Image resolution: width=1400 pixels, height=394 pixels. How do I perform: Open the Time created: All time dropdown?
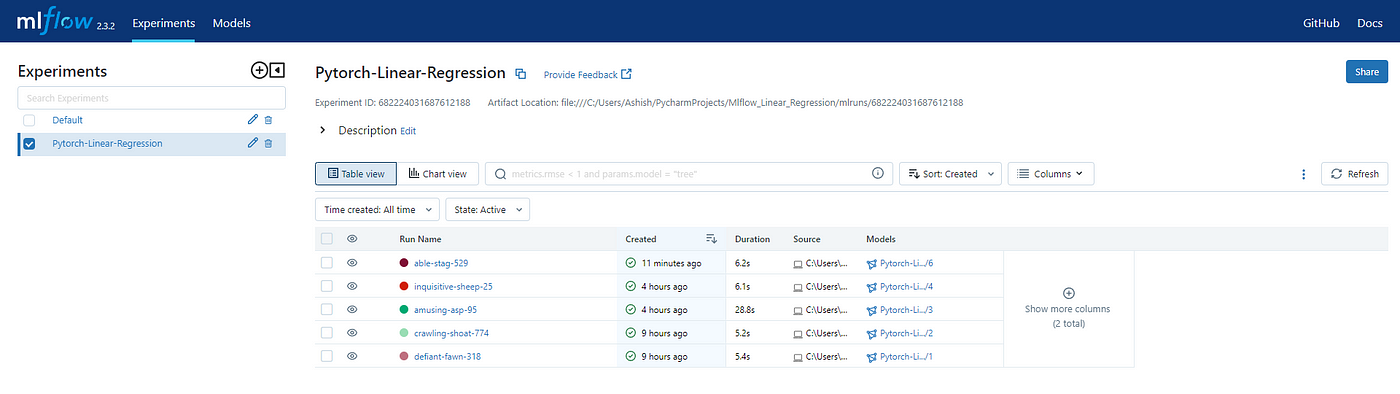pyautogui.click(x=377, y=210)
